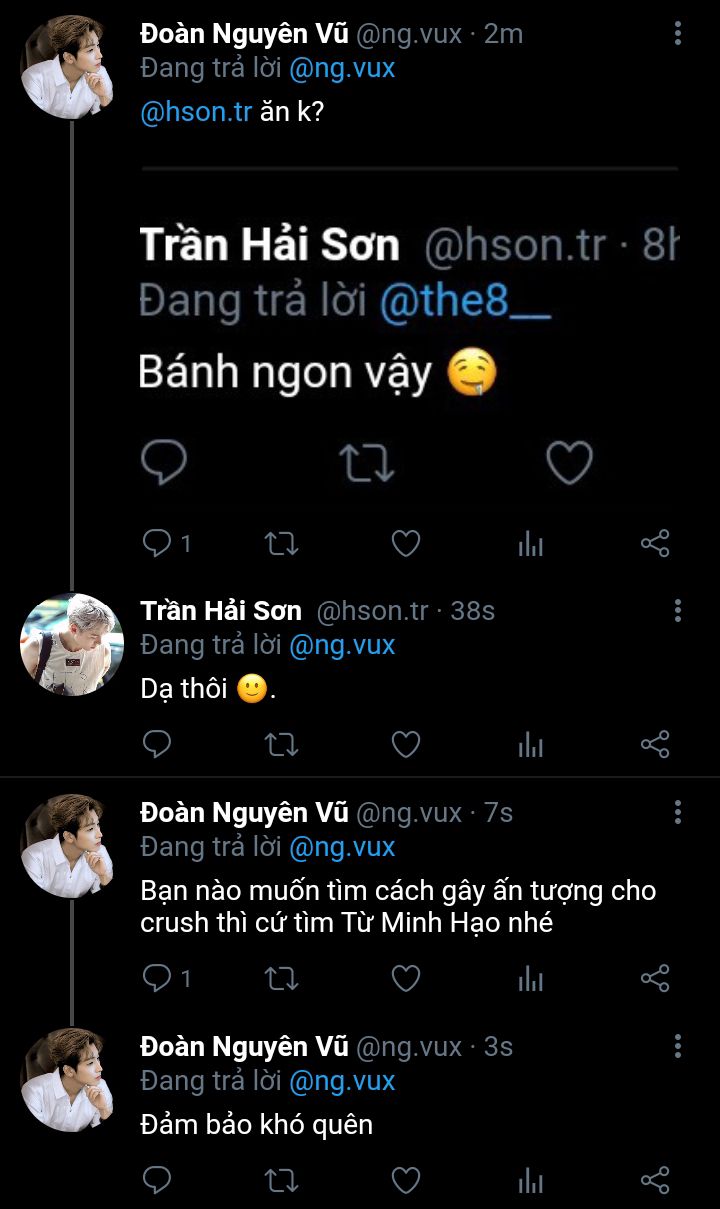This screenshot has width=720, height=1209.
Task: Like the "Dạ thôi" reply
Action: 405,744
